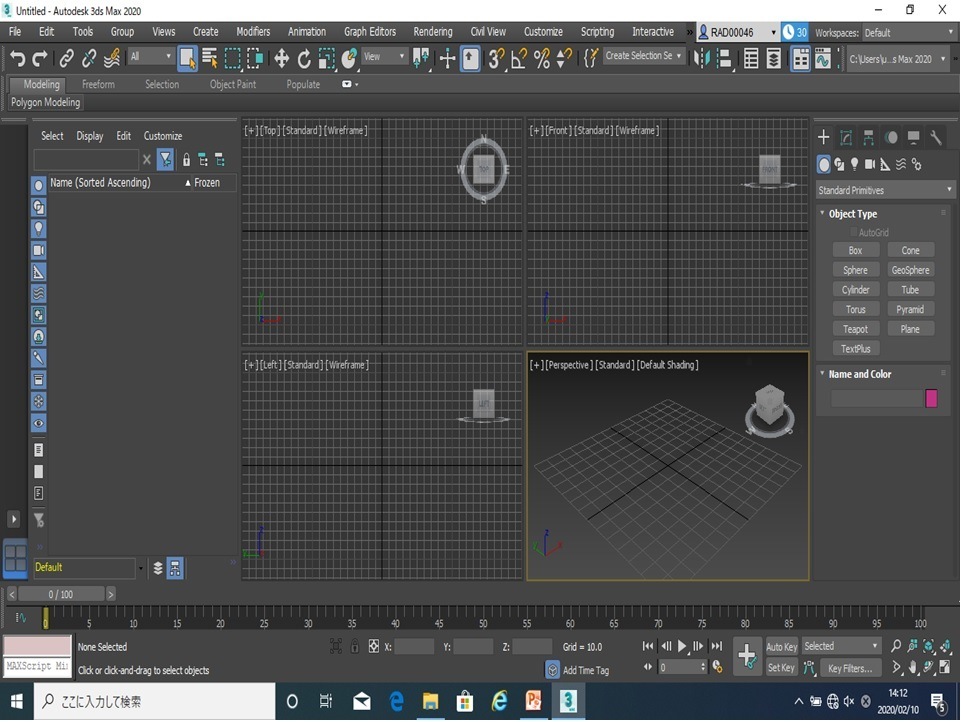Click the Set Key button

tap(781, 667)
